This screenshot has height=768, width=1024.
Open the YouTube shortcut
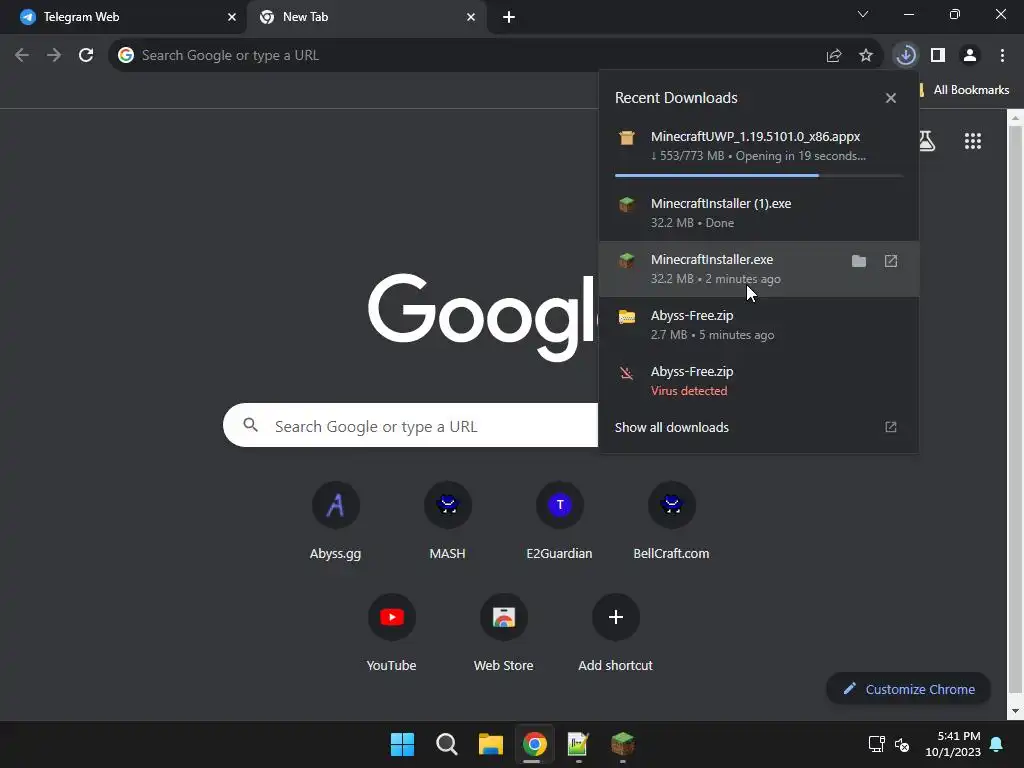(391, 633)
